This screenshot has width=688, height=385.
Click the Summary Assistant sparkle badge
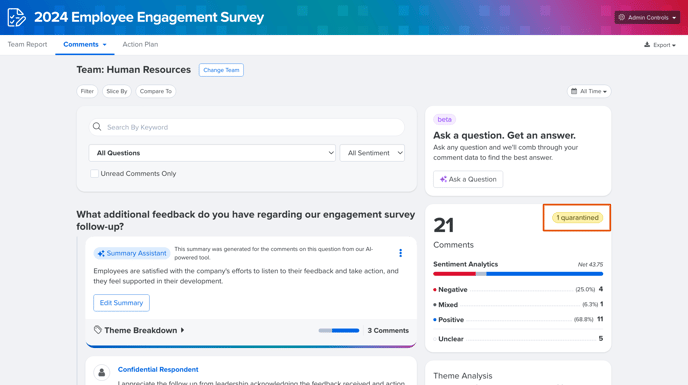click(x=132, y=253)
